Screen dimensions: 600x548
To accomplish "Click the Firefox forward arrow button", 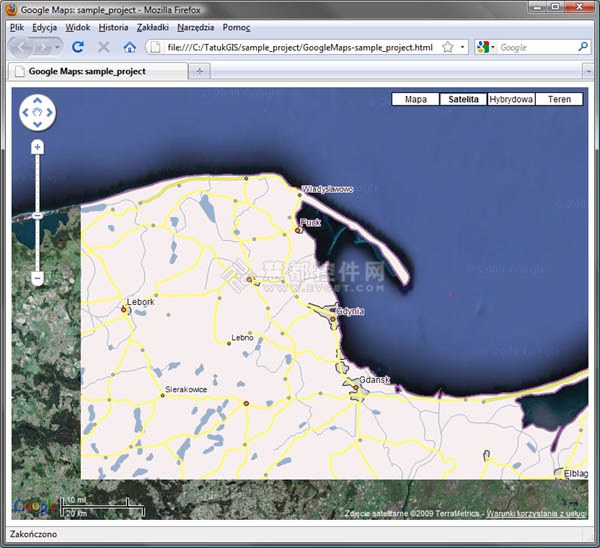I will (43, 48).
